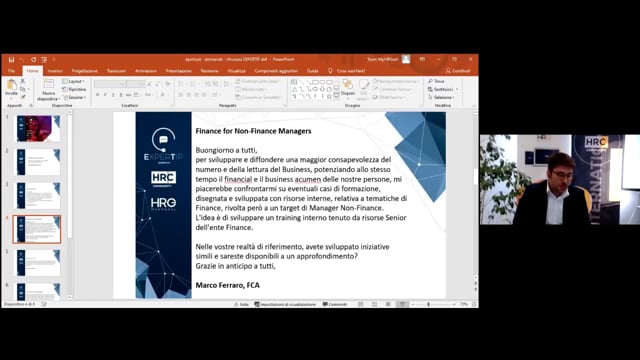640x360 pixels.
Task: Click the Condividi share button
Action: pos(458,71)
